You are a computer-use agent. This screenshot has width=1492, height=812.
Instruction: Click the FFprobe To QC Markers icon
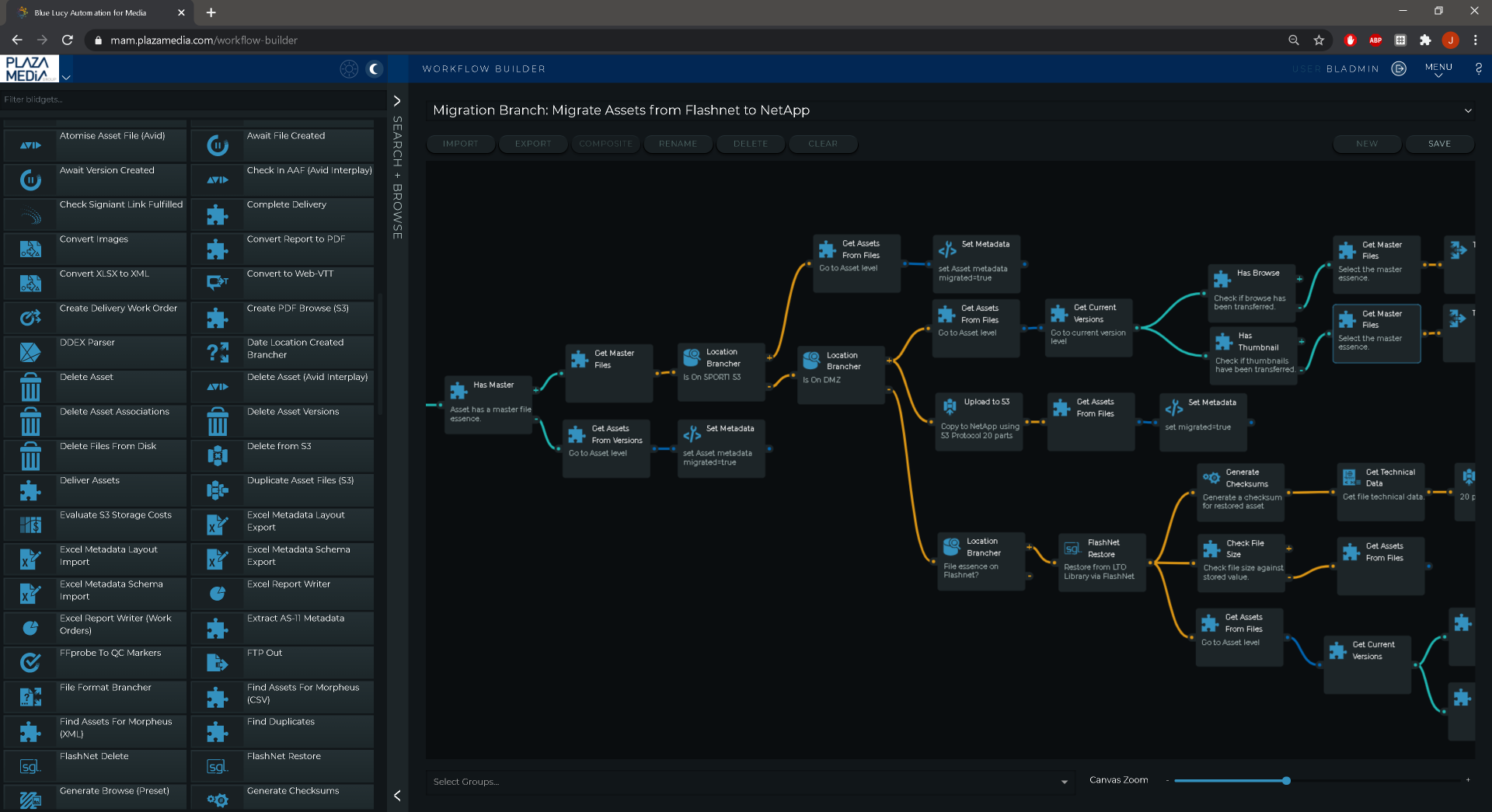coord(30,663)
